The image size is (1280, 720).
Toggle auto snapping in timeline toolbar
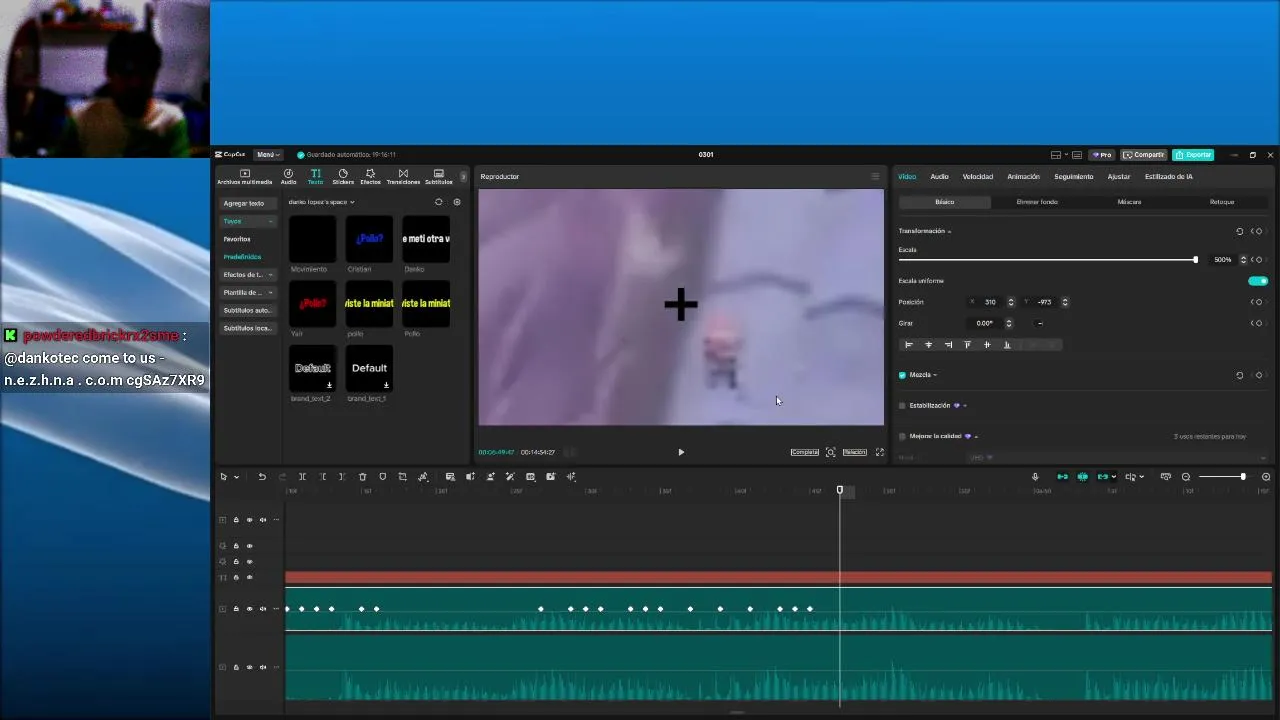(1083, 477)
